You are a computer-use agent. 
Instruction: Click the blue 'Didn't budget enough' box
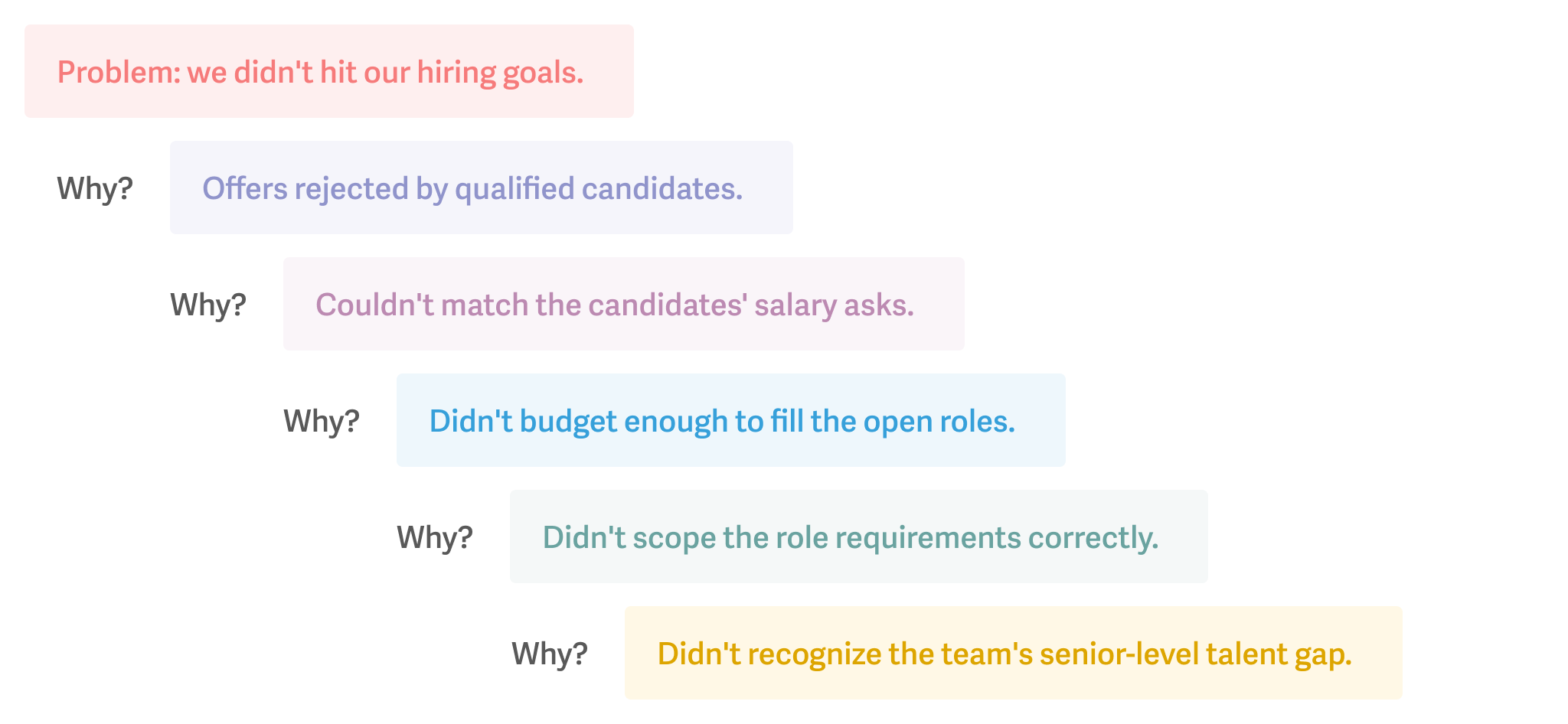click(731, 420)
